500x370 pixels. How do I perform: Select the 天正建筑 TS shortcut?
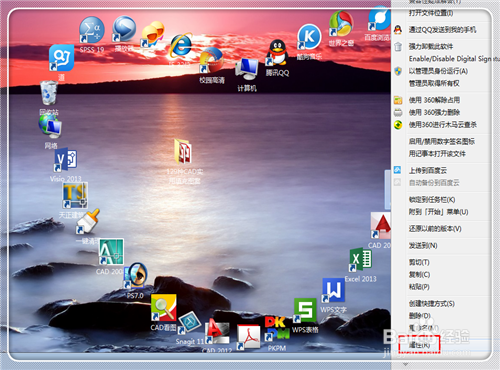pyautogui.click(x=75, y=200)
